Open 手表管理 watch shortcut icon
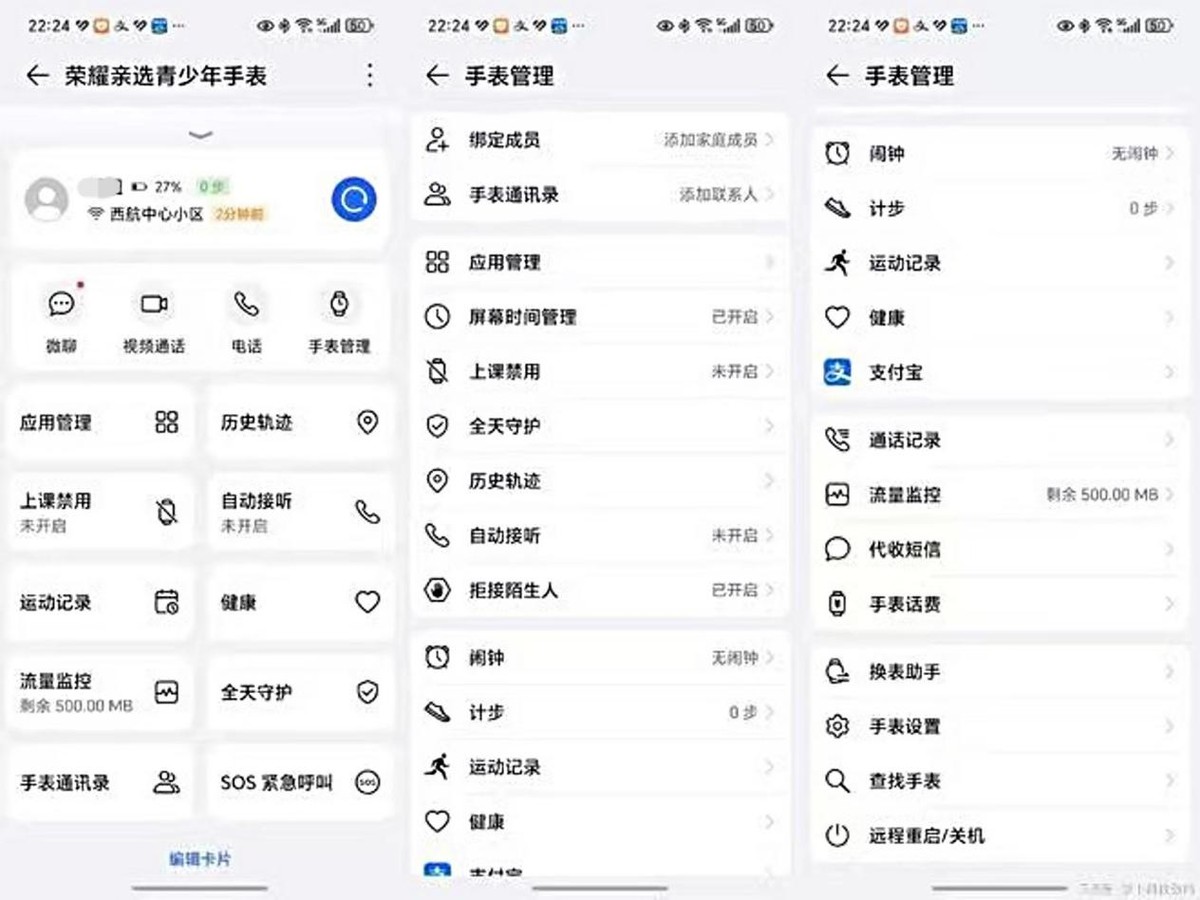This screenshot has width=1200, height=900. click(340, 304)
